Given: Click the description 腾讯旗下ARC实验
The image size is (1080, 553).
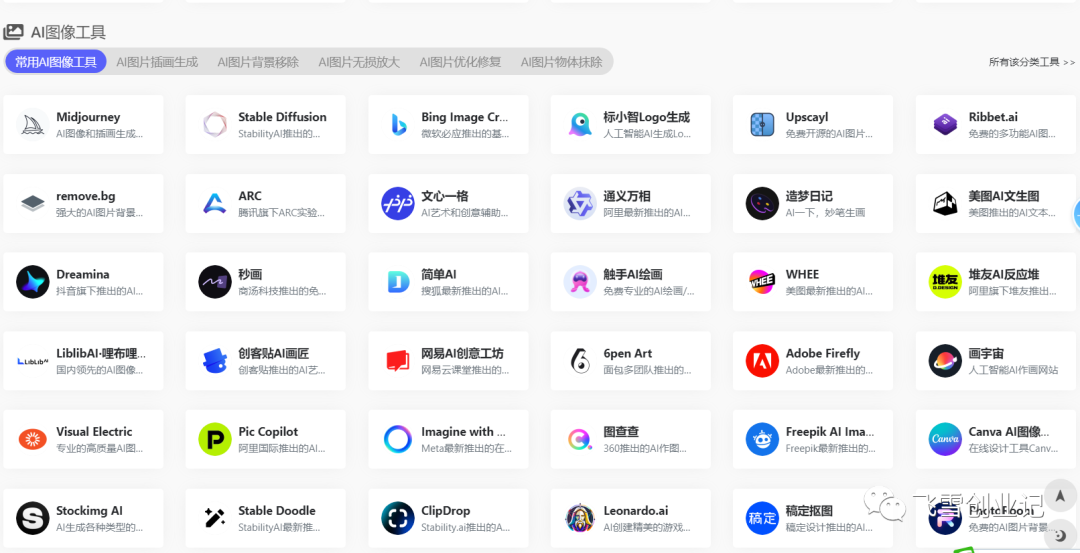Looking at the screenshot, I should point(282,213).
